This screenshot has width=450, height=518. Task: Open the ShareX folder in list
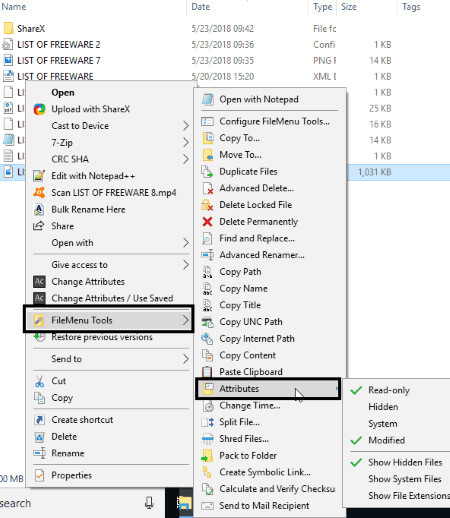(31, 29)
